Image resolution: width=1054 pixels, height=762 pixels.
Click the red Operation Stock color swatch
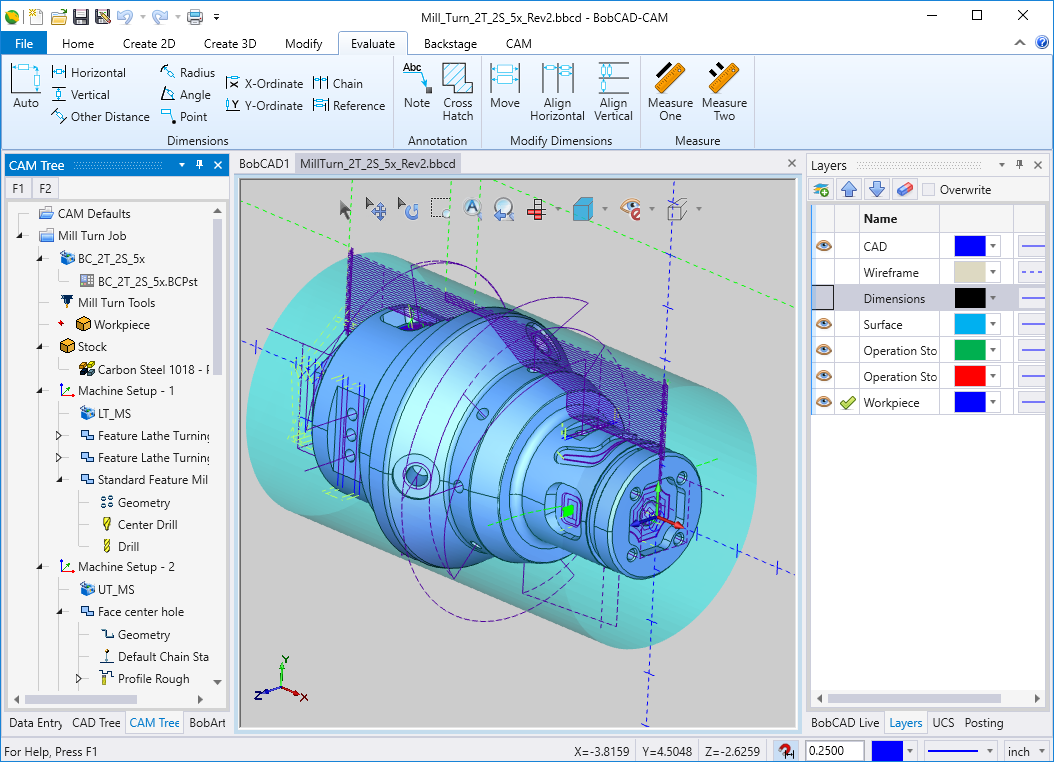click(969, 376)
